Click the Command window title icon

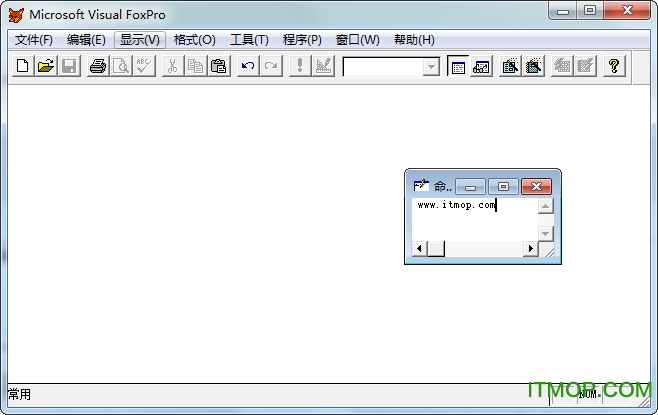[420, 185]
